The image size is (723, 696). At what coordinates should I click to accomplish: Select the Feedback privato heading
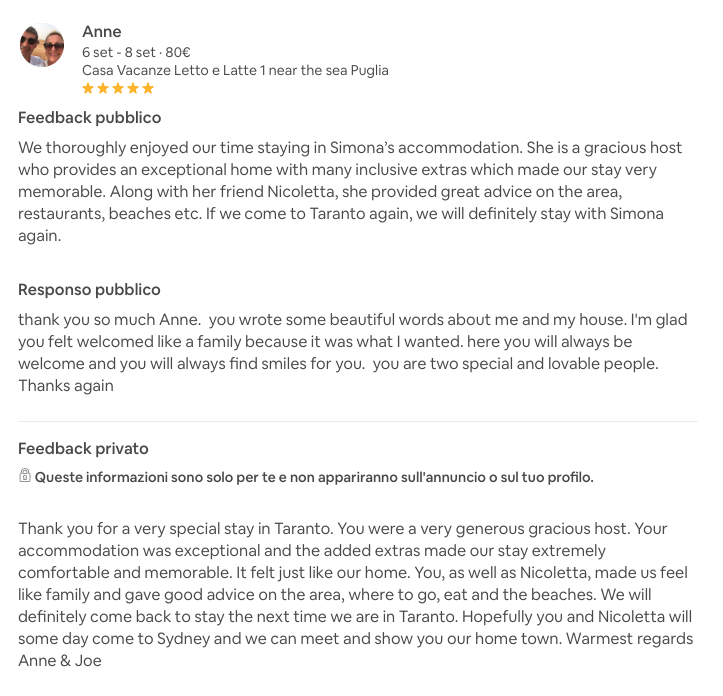point(83,448)
